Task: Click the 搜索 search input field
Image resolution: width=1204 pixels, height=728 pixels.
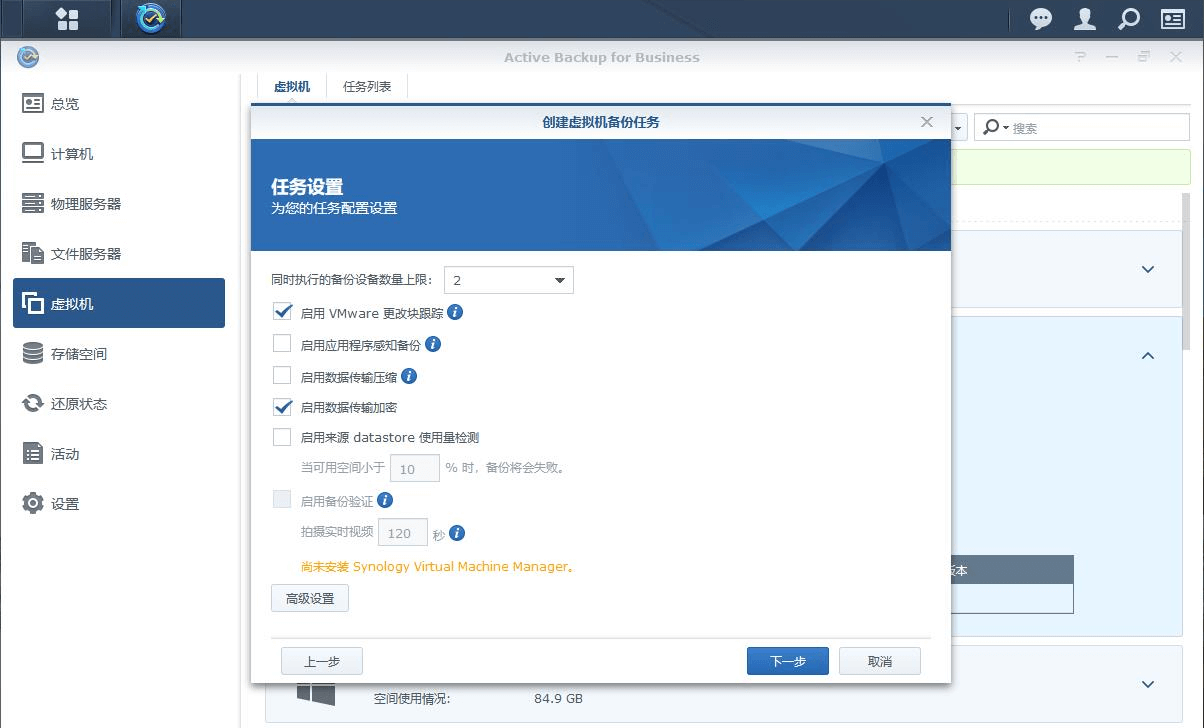Action: click(x=1095, y=128)
